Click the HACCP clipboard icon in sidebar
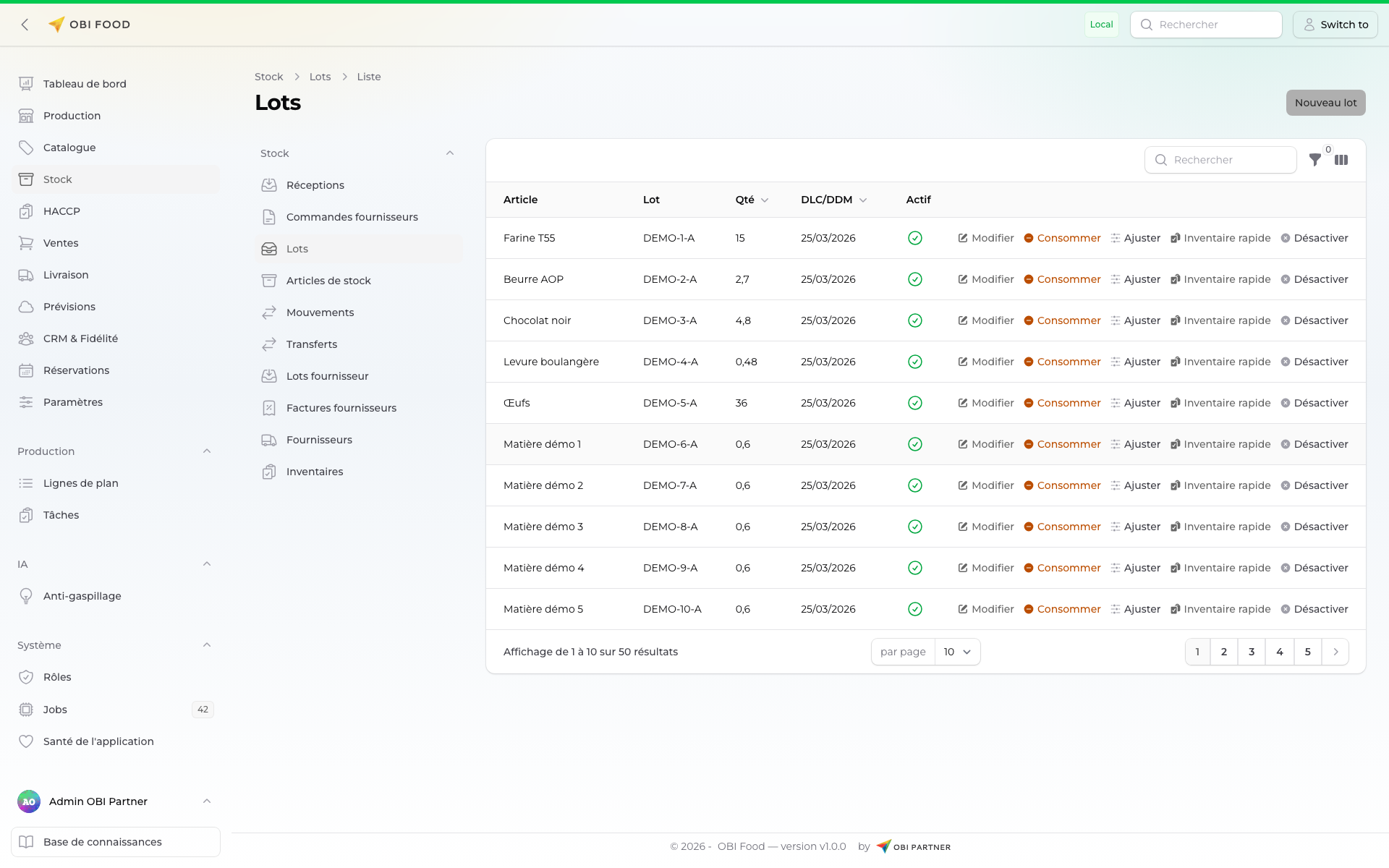The width and height of the screenshot is (1389, 868). pyautogui.click(x=26, y=211)
